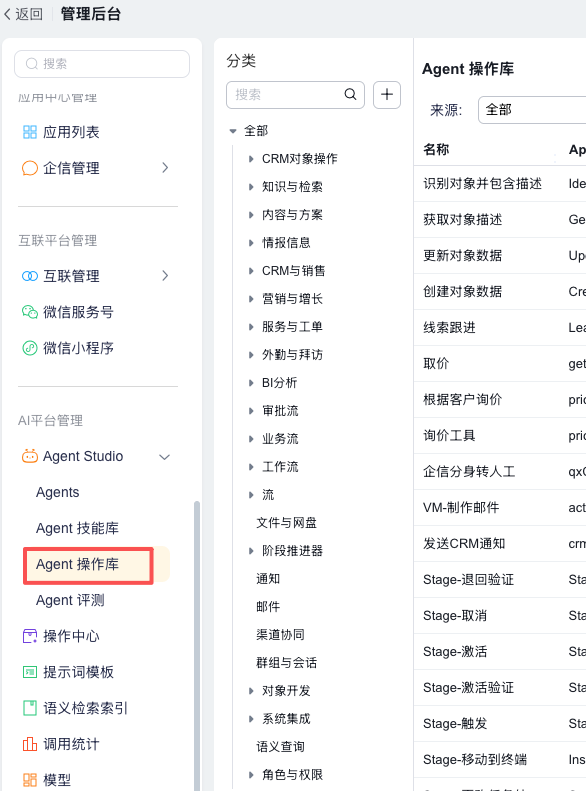Screen dimensions: 586x791
Task: Select the 通知 category
Action: pos(268,579)
